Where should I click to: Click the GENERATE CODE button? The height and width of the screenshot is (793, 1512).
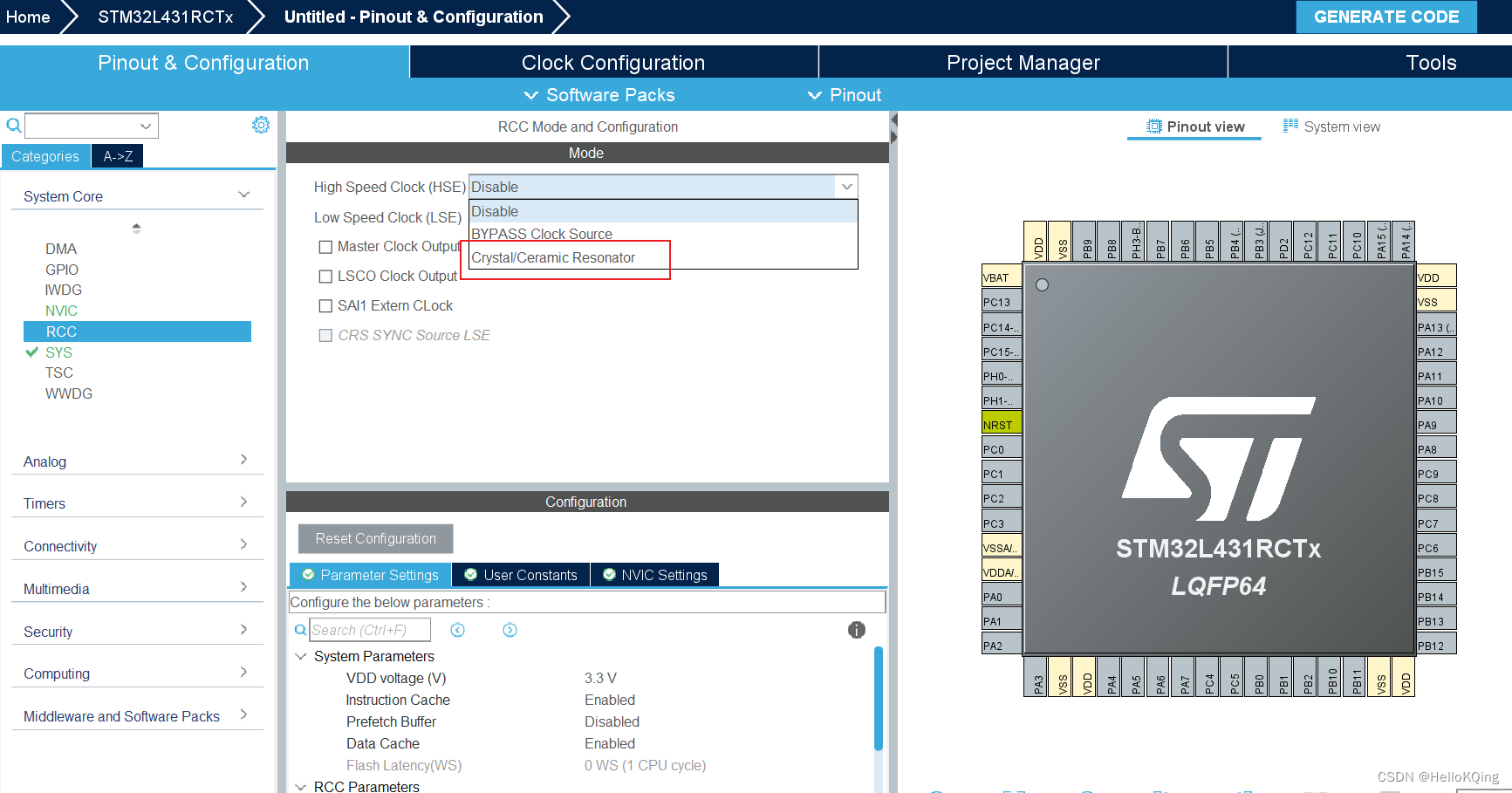1386,17
